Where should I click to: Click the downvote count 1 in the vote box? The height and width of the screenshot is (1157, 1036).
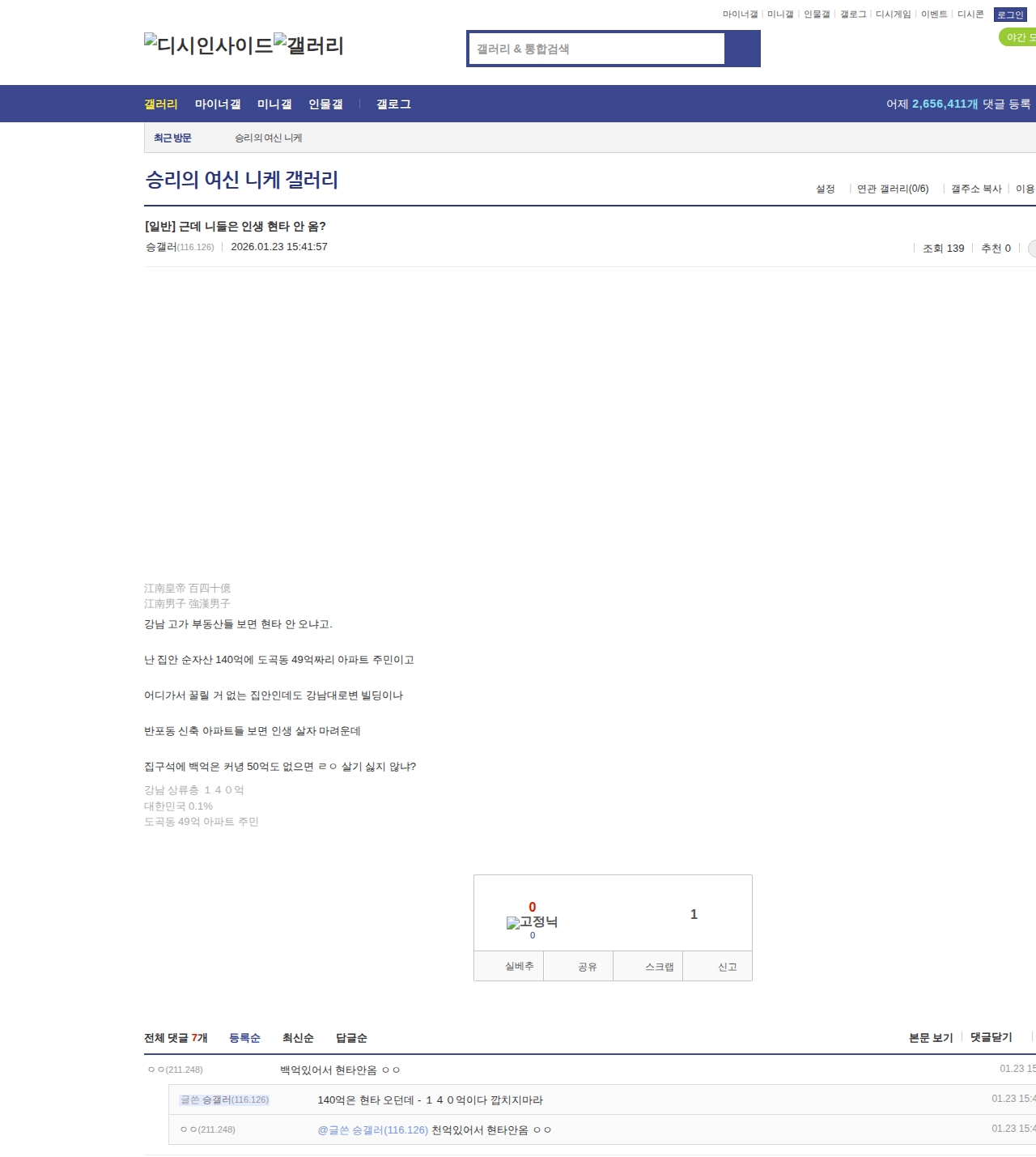coord(694,914)
